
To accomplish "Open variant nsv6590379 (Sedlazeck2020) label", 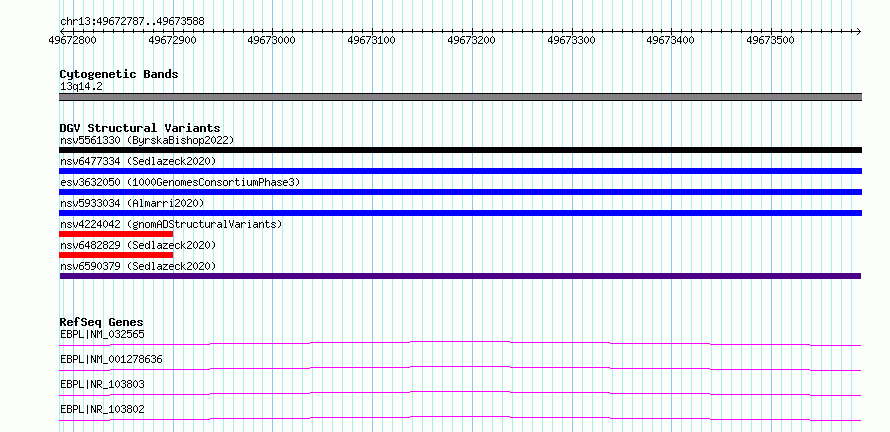I will 138,266.
